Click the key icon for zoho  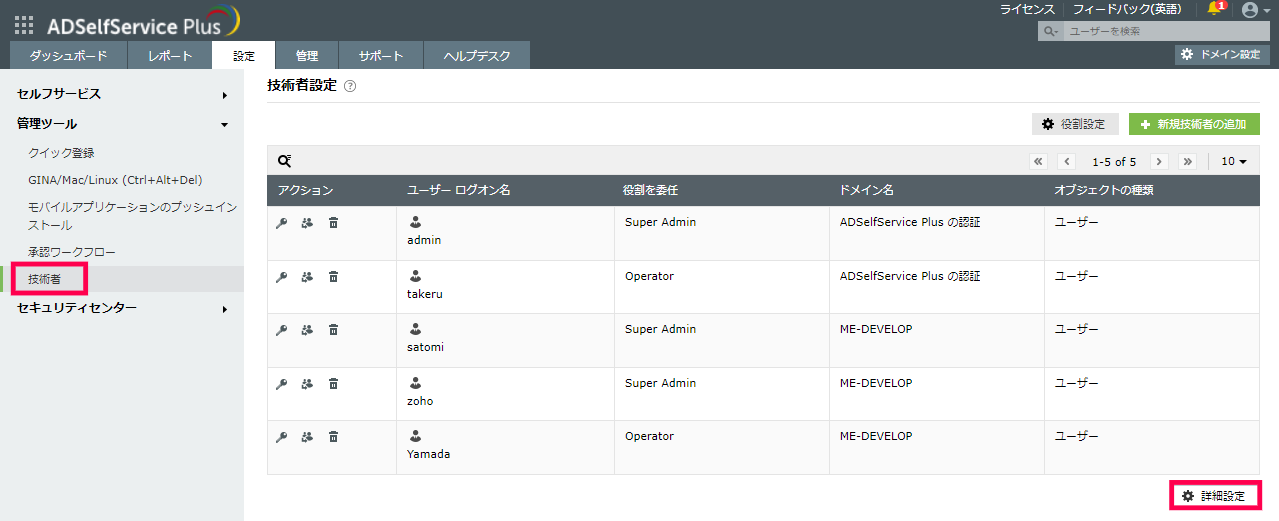pyautogui.click(x=282, y=384)
